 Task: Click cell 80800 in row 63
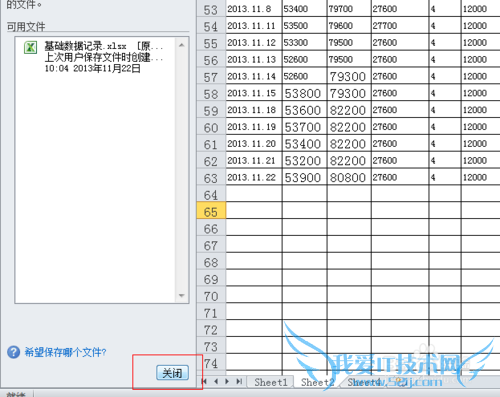349,177
